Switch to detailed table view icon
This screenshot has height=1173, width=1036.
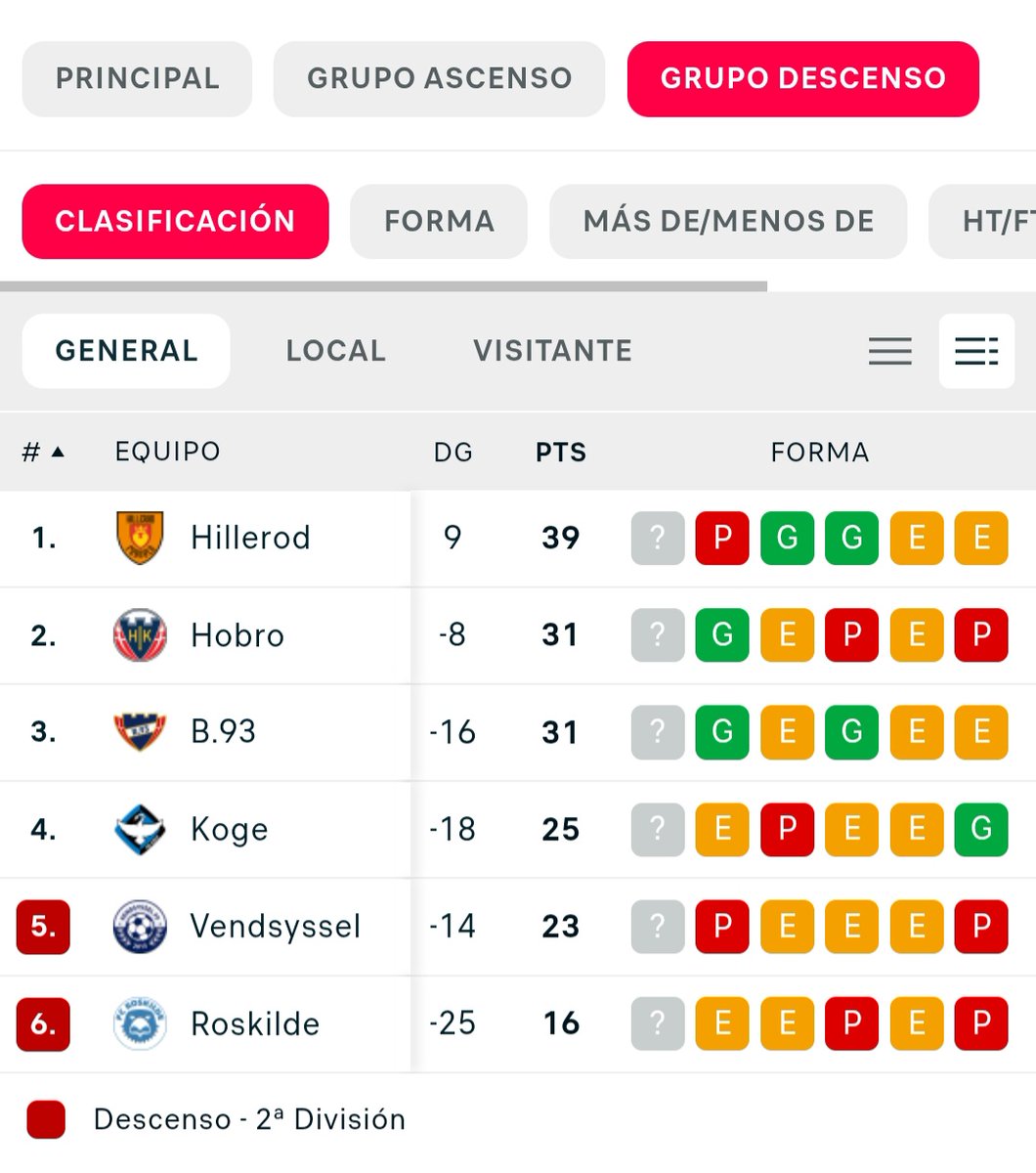coord(976,351)
